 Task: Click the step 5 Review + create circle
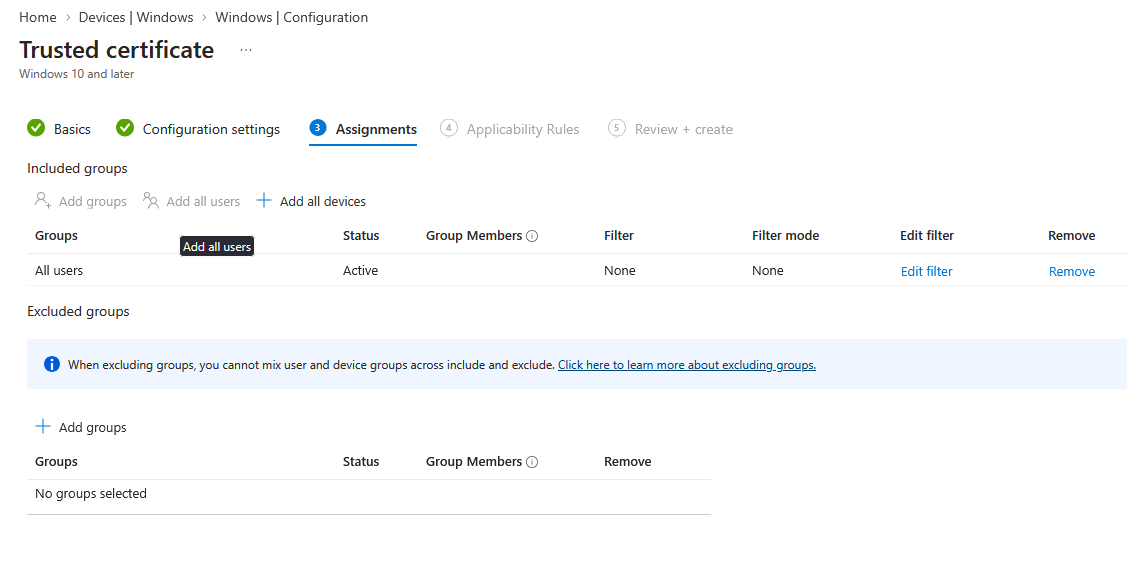click(617, 128)
